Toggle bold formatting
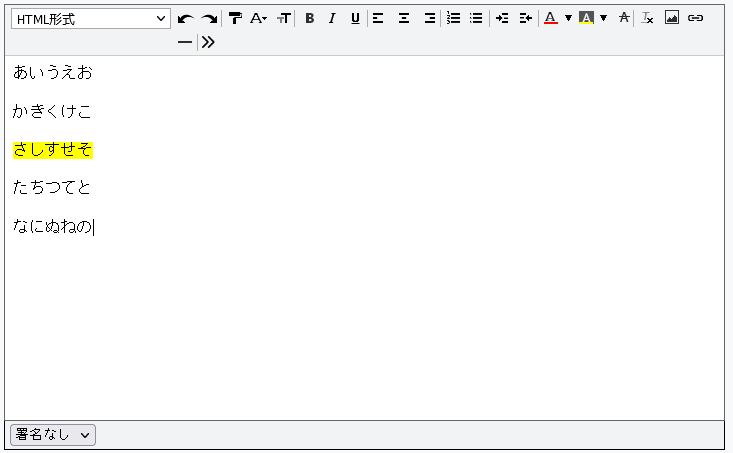This screenshot has width=733, height=453. [x=309, y=18]
